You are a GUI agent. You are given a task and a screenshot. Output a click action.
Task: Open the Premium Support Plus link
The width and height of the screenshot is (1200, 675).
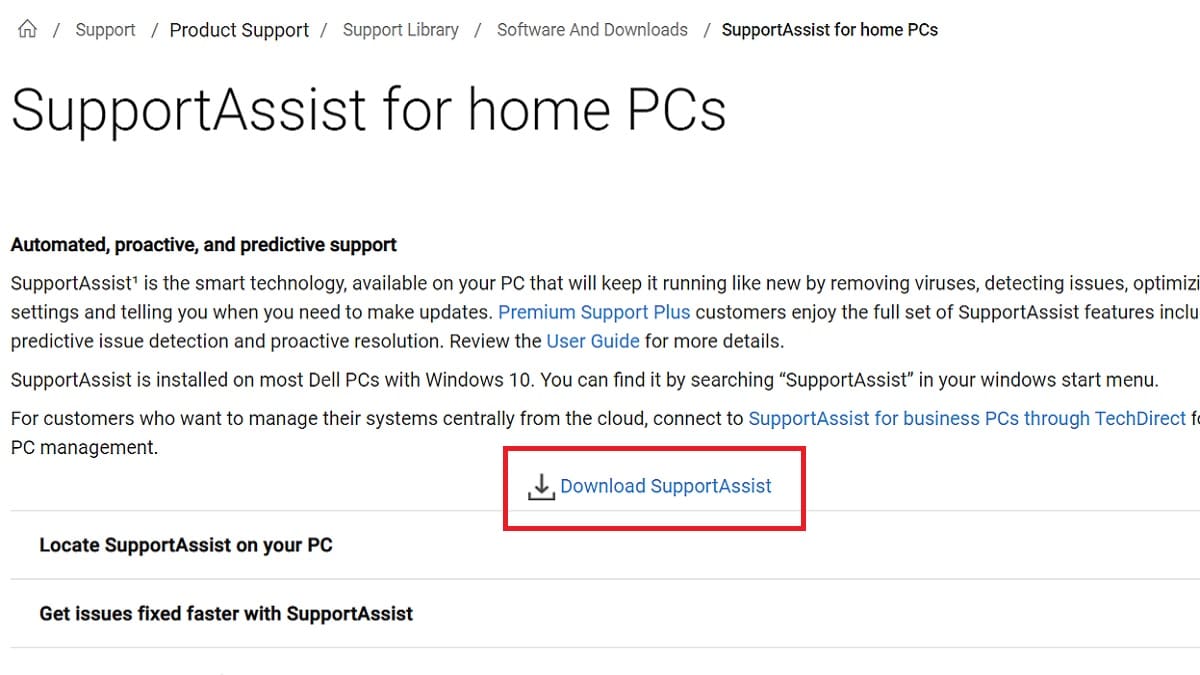point(594,312)
